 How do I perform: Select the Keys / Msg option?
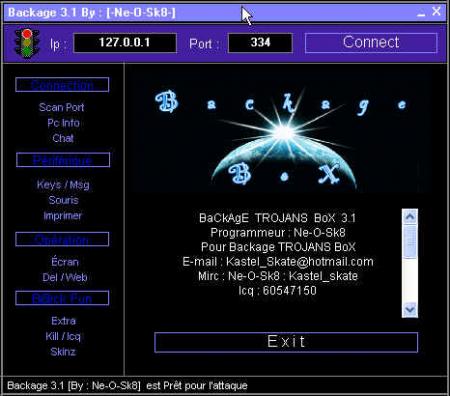point(63,185)
